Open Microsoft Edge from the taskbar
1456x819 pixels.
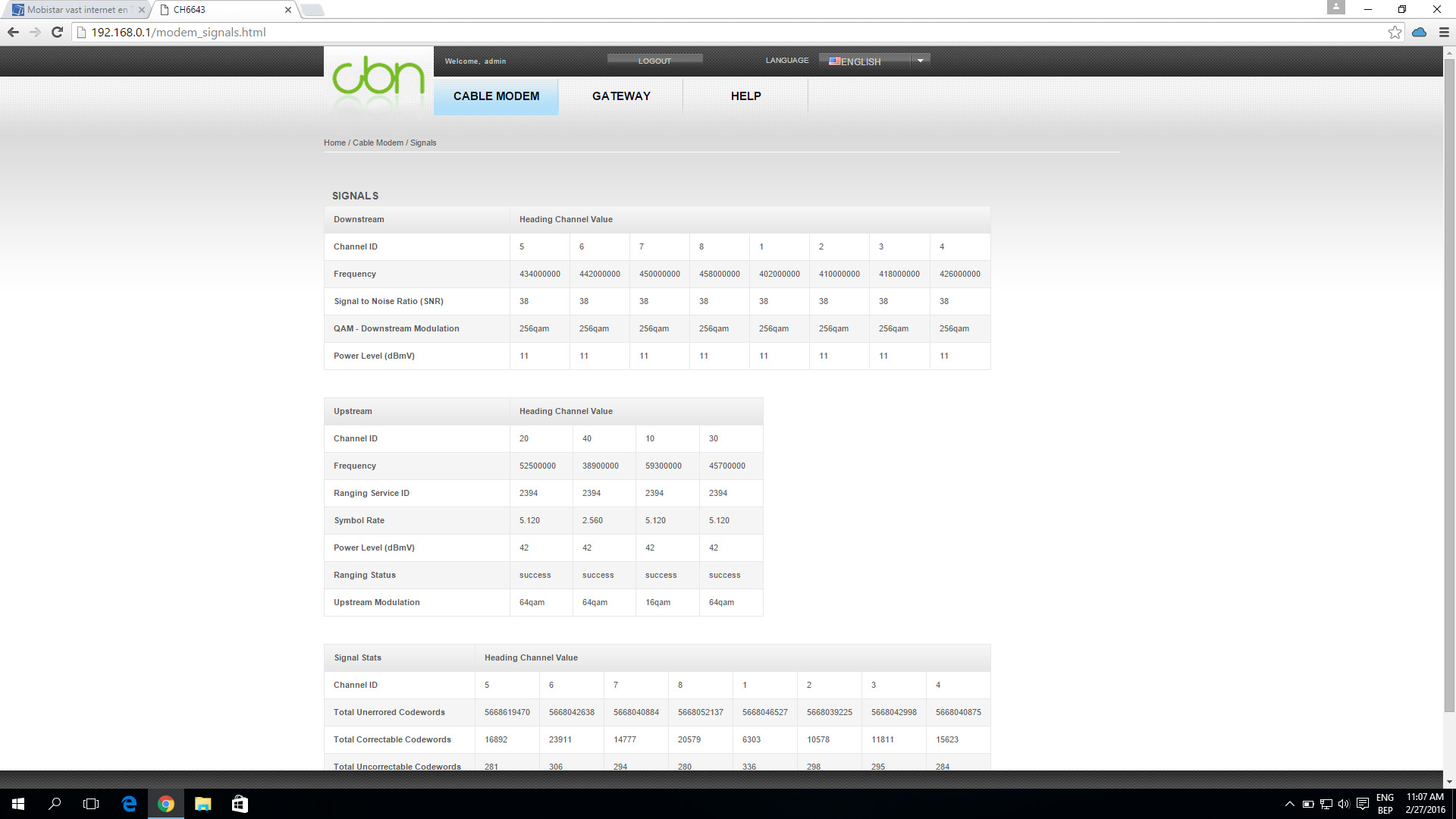129,804
